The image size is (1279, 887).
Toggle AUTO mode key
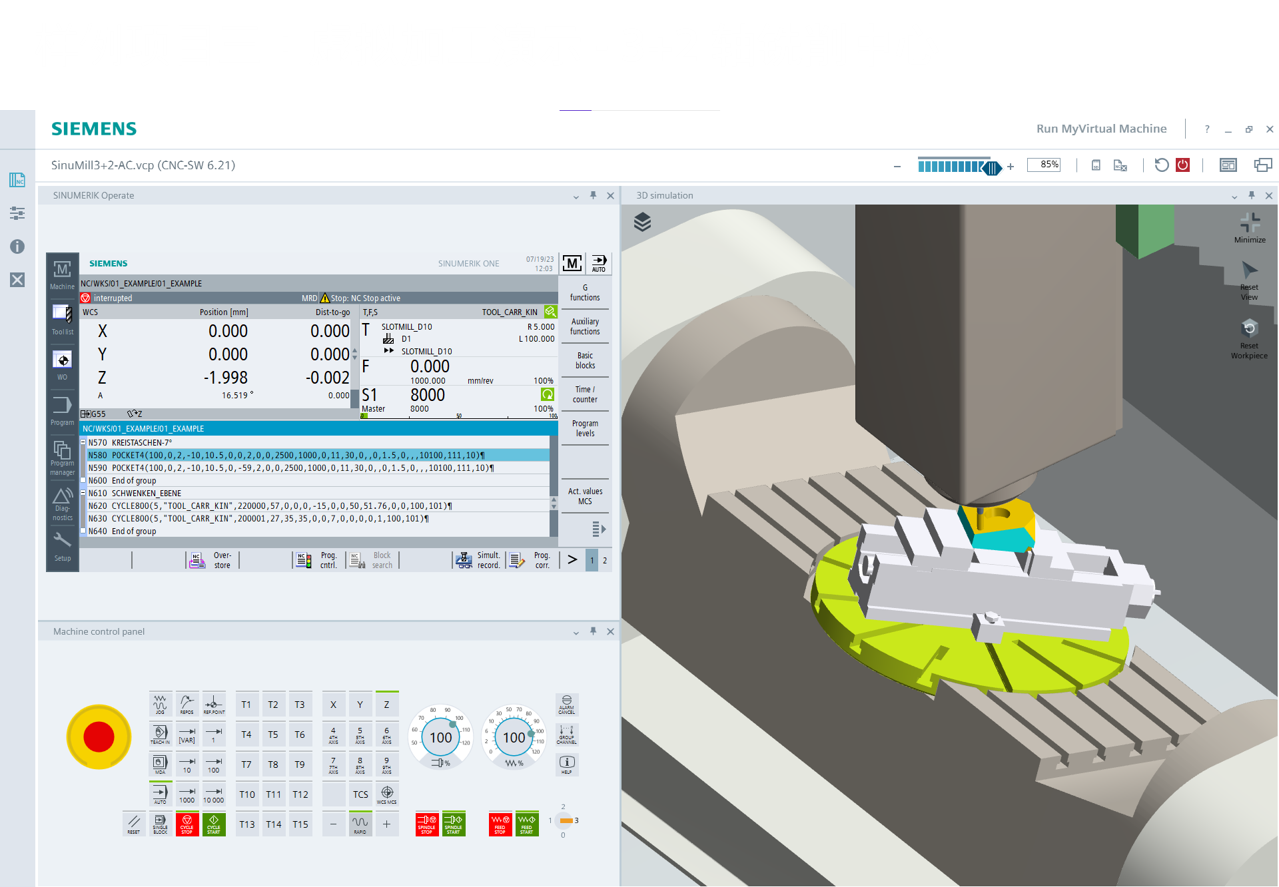[160, 794]
